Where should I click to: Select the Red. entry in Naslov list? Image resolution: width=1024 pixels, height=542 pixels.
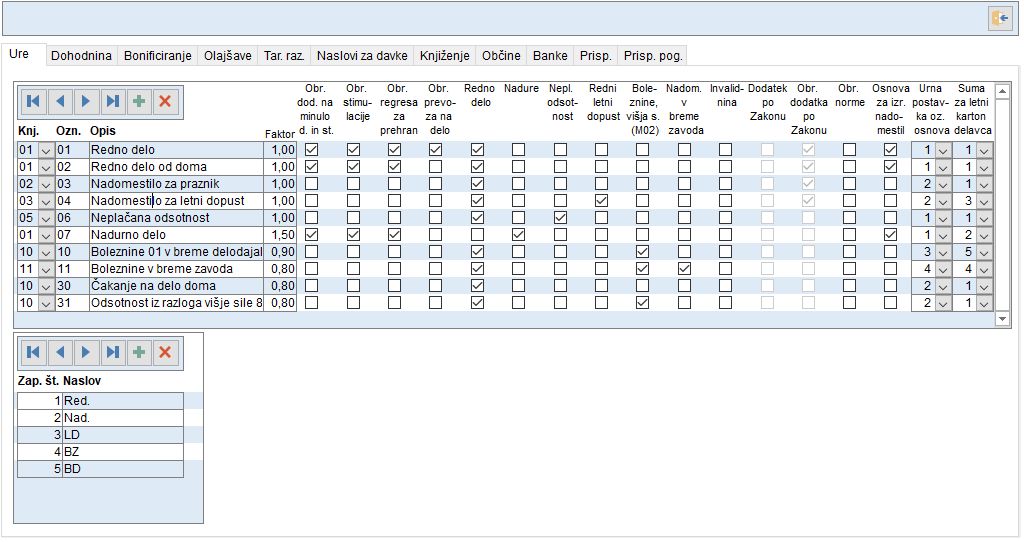tap(123, 401)
